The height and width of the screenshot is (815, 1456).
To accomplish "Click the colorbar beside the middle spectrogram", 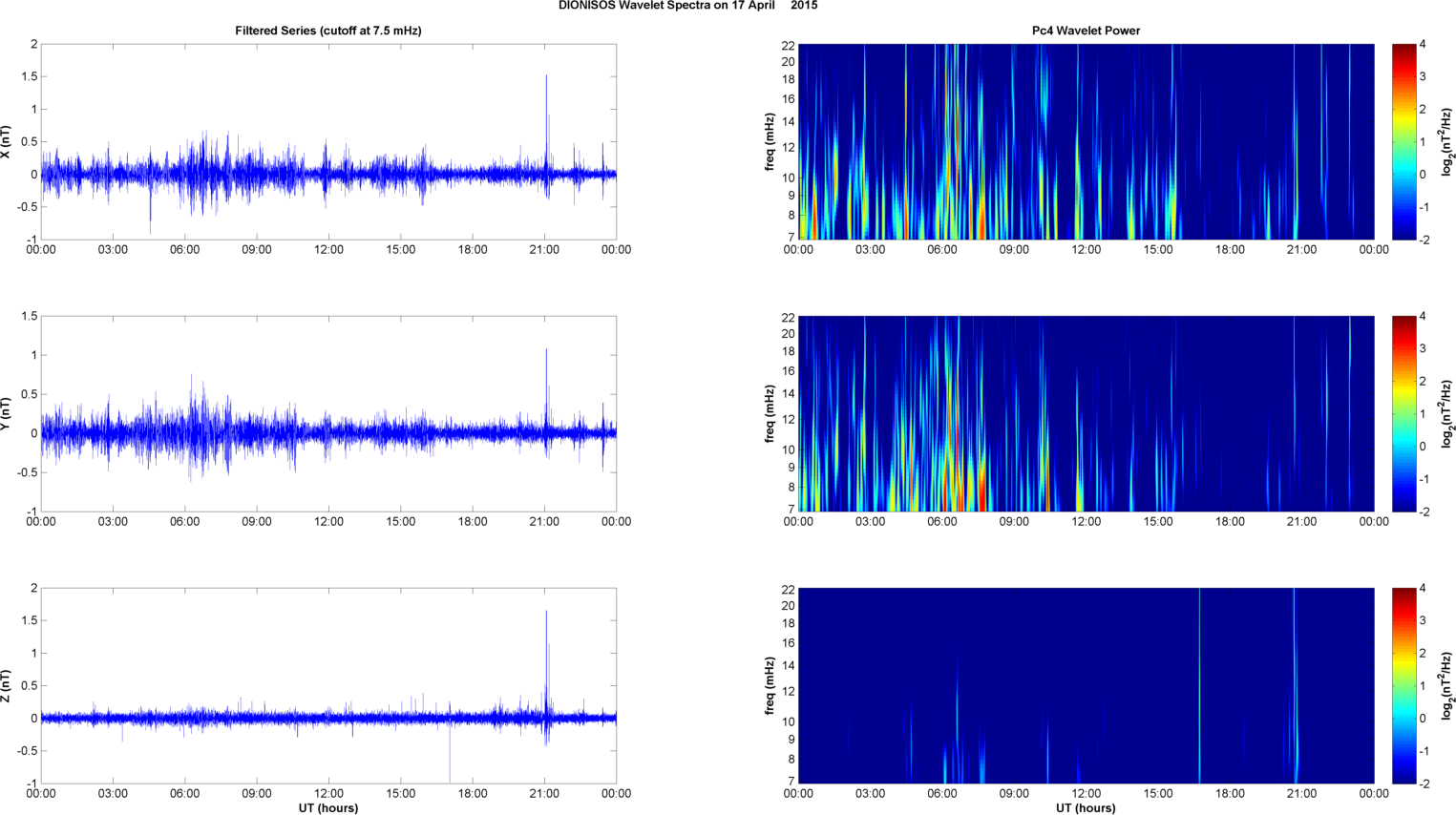I will tap(1403, 413).
